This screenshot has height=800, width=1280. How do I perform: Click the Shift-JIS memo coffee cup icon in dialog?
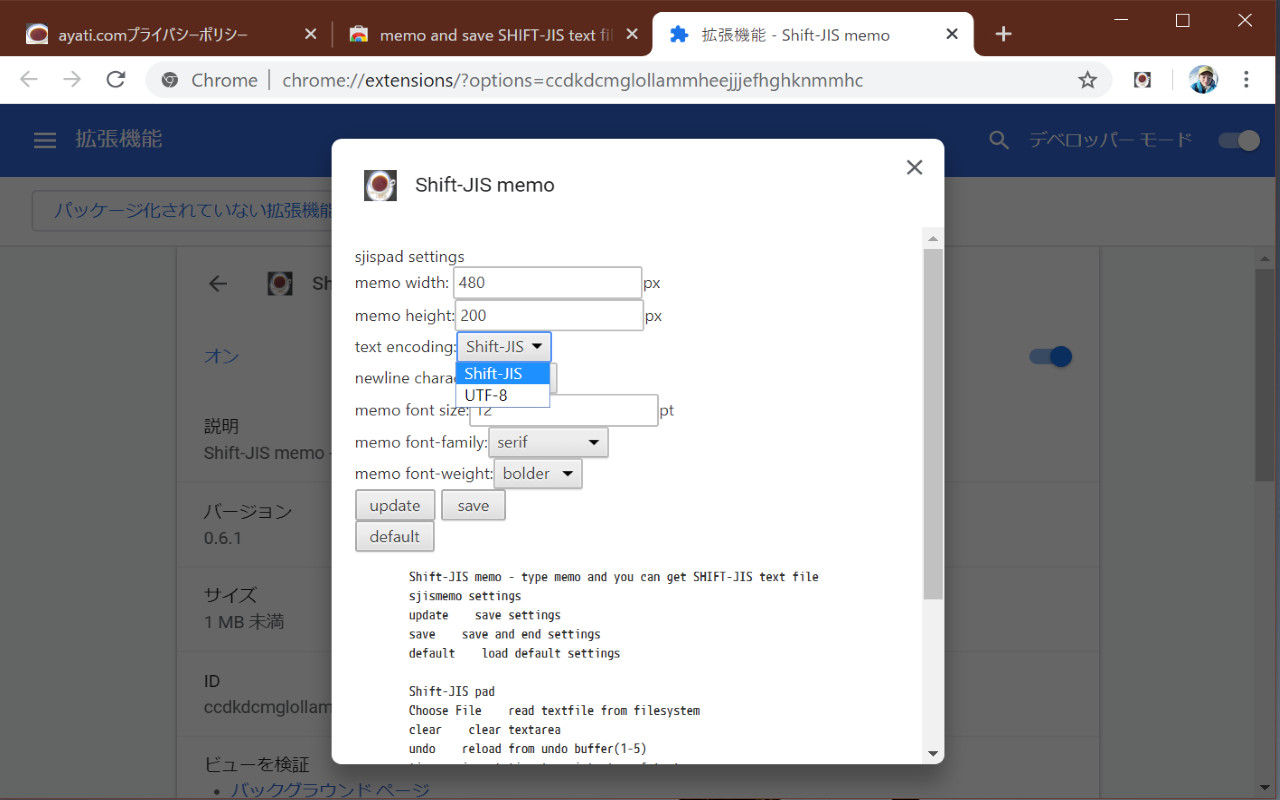(380, 185)
